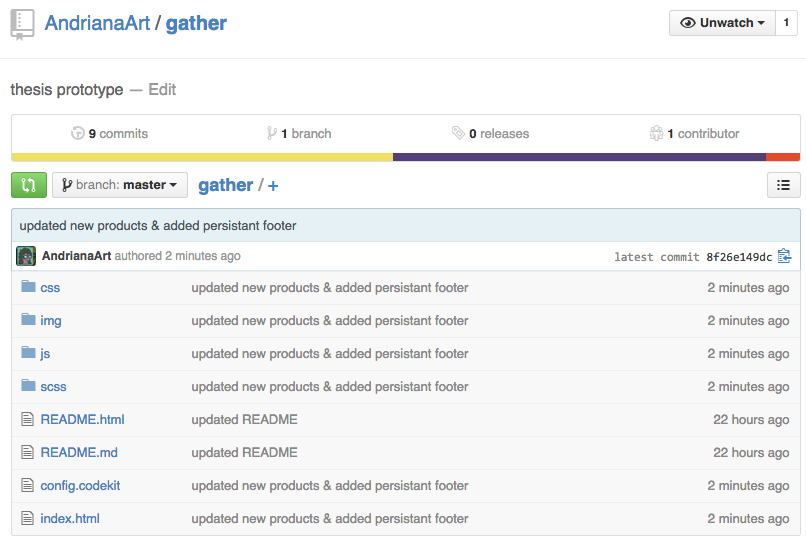Image resolution: width=806 pixels, height=544 pixels.
Task: Click the README.html file icon
Action: [x=27, y=419]
